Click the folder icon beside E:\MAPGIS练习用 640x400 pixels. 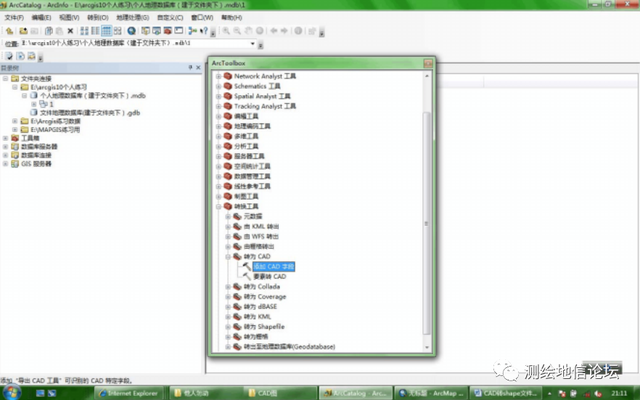[24, 130]
